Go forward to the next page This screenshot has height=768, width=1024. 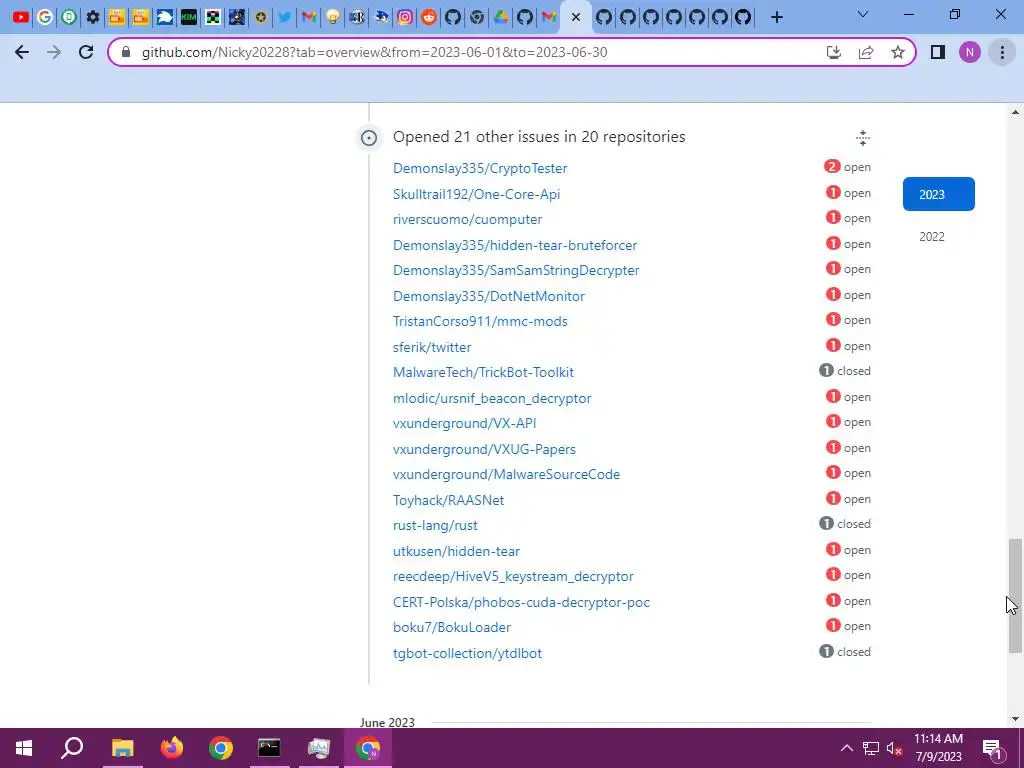54,52
